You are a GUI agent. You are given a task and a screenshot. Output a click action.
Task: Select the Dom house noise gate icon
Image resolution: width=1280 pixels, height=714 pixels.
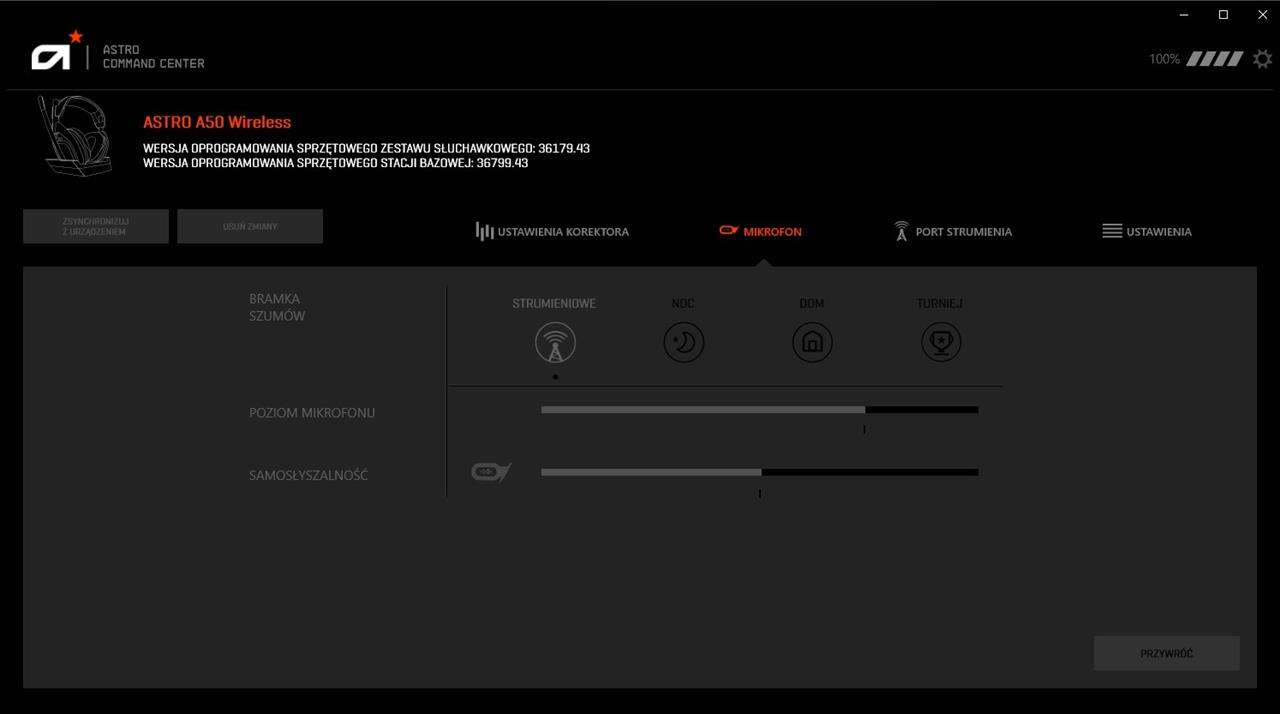812,343
